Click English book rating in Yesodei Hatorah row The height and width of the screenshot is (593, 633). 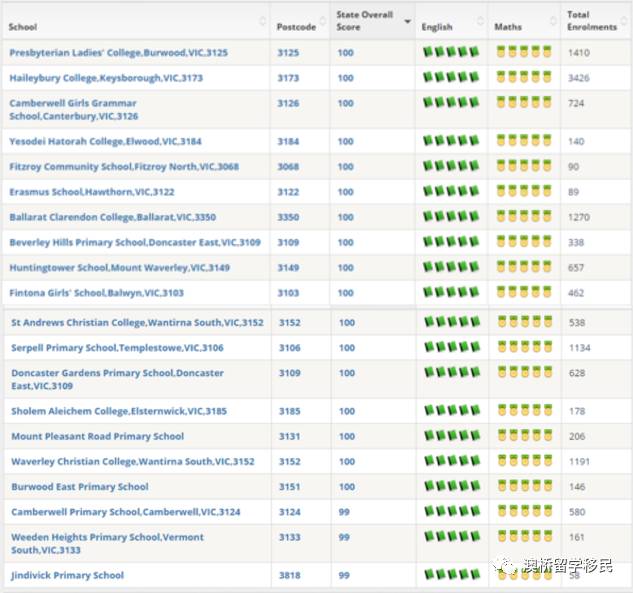[451, 140]
